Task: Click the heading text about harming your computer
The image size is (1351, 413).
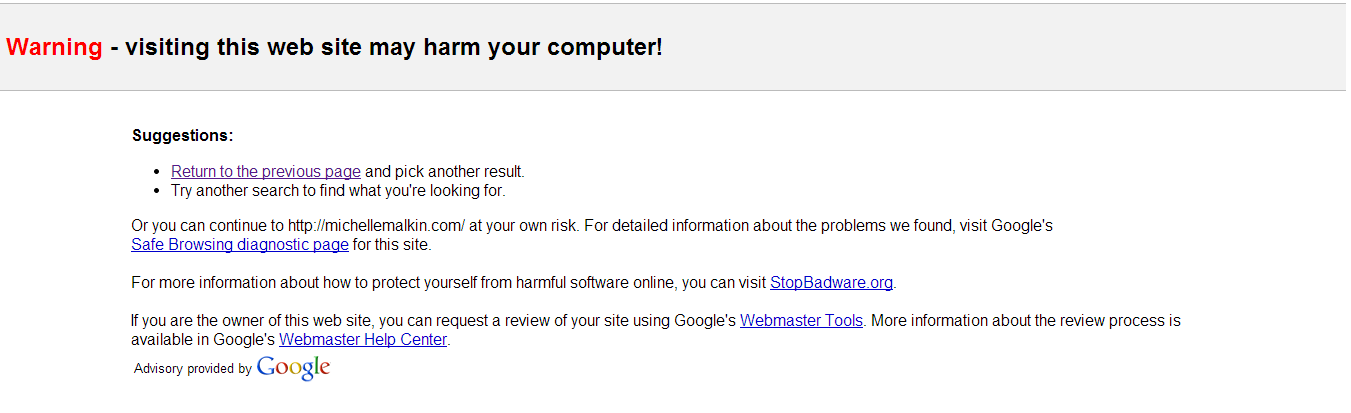Action: (x=386, y=47)
